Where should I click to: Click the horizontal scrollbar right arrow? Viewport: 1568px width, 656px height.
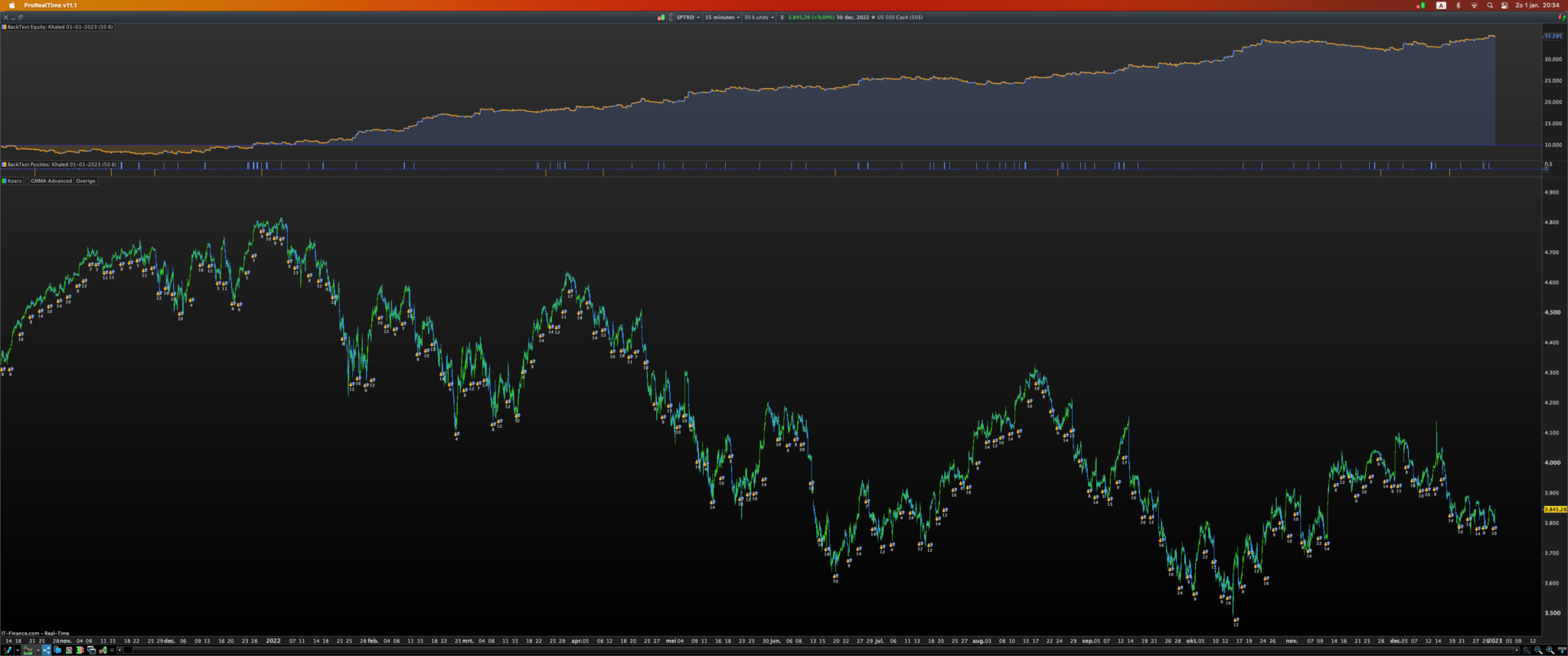click(x=1517, y=650)
